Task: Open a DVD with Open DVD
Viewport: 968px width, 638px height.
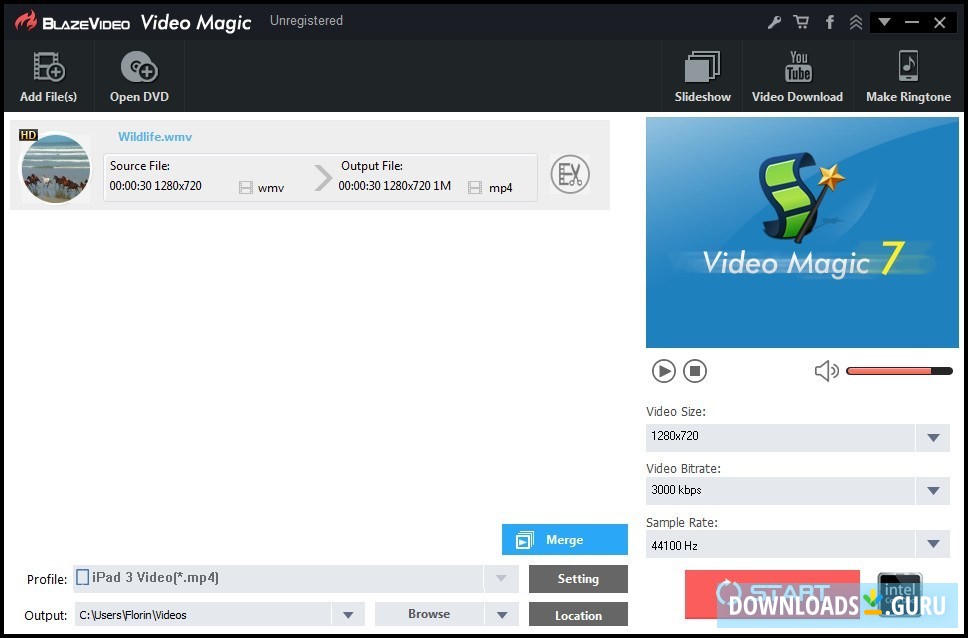Action: [138, 75]
